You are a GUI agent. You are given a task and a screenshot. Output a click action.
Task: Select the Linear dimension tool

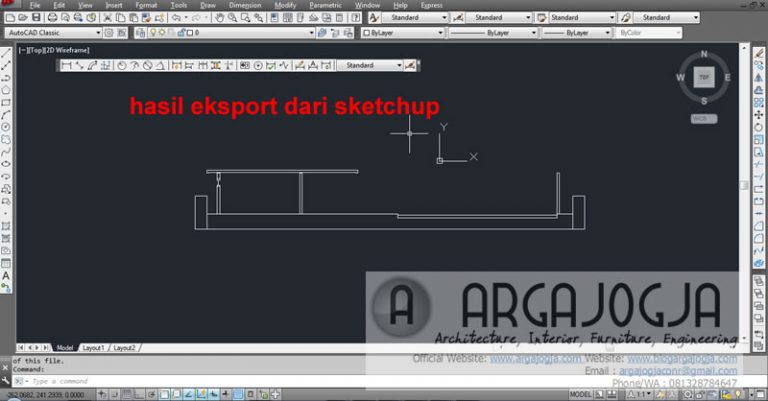[67, 65]
